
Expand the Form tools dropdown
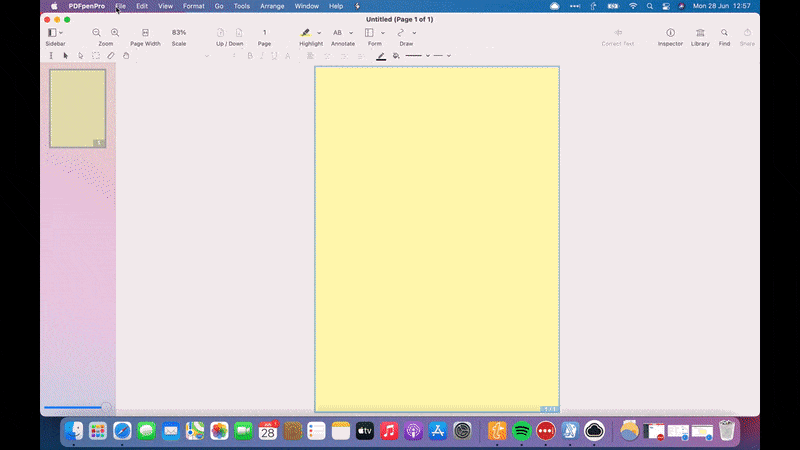(383, 33)
